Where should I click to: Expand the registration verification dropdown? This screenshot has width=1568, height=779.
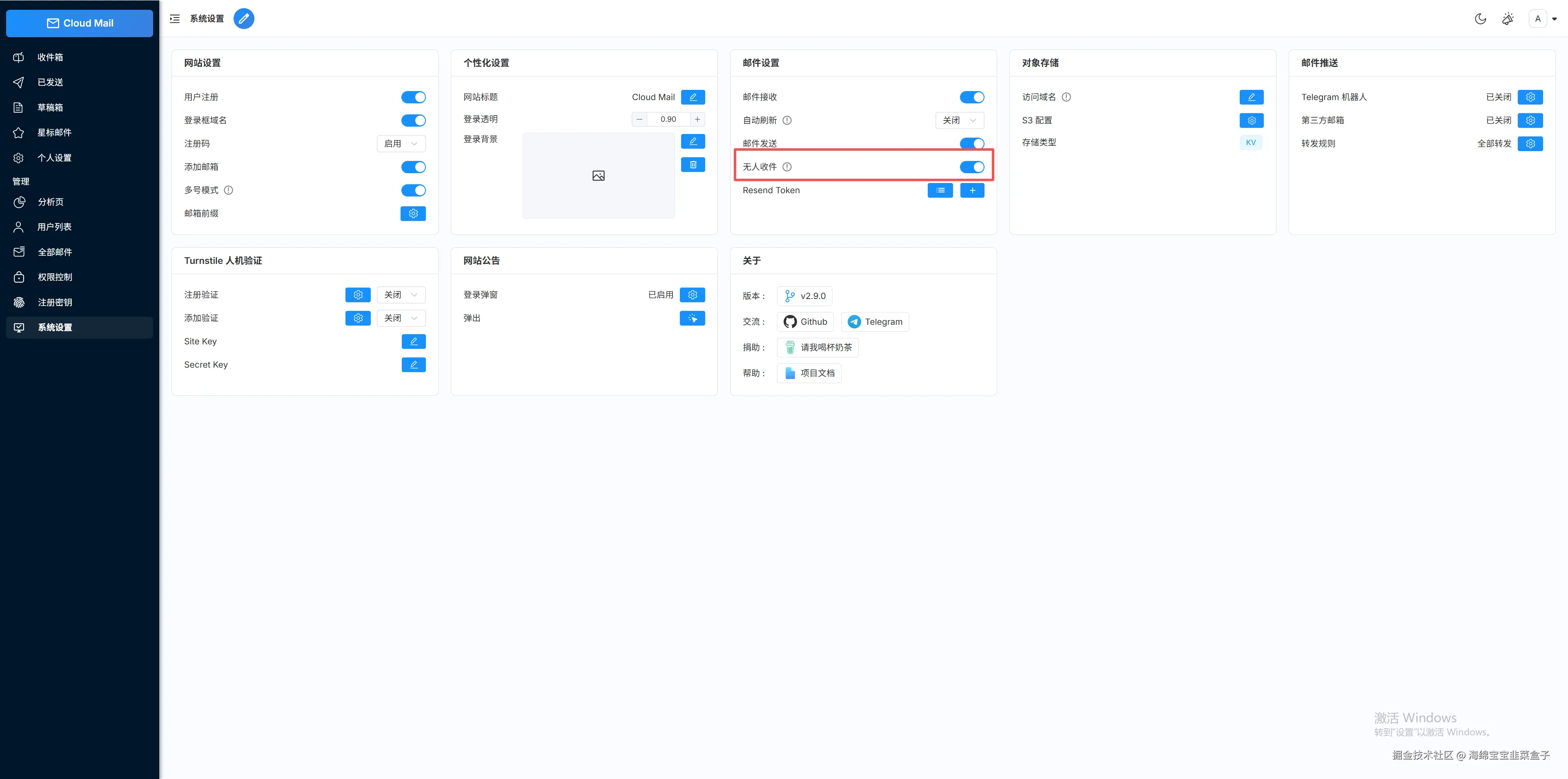pos(401,295)
